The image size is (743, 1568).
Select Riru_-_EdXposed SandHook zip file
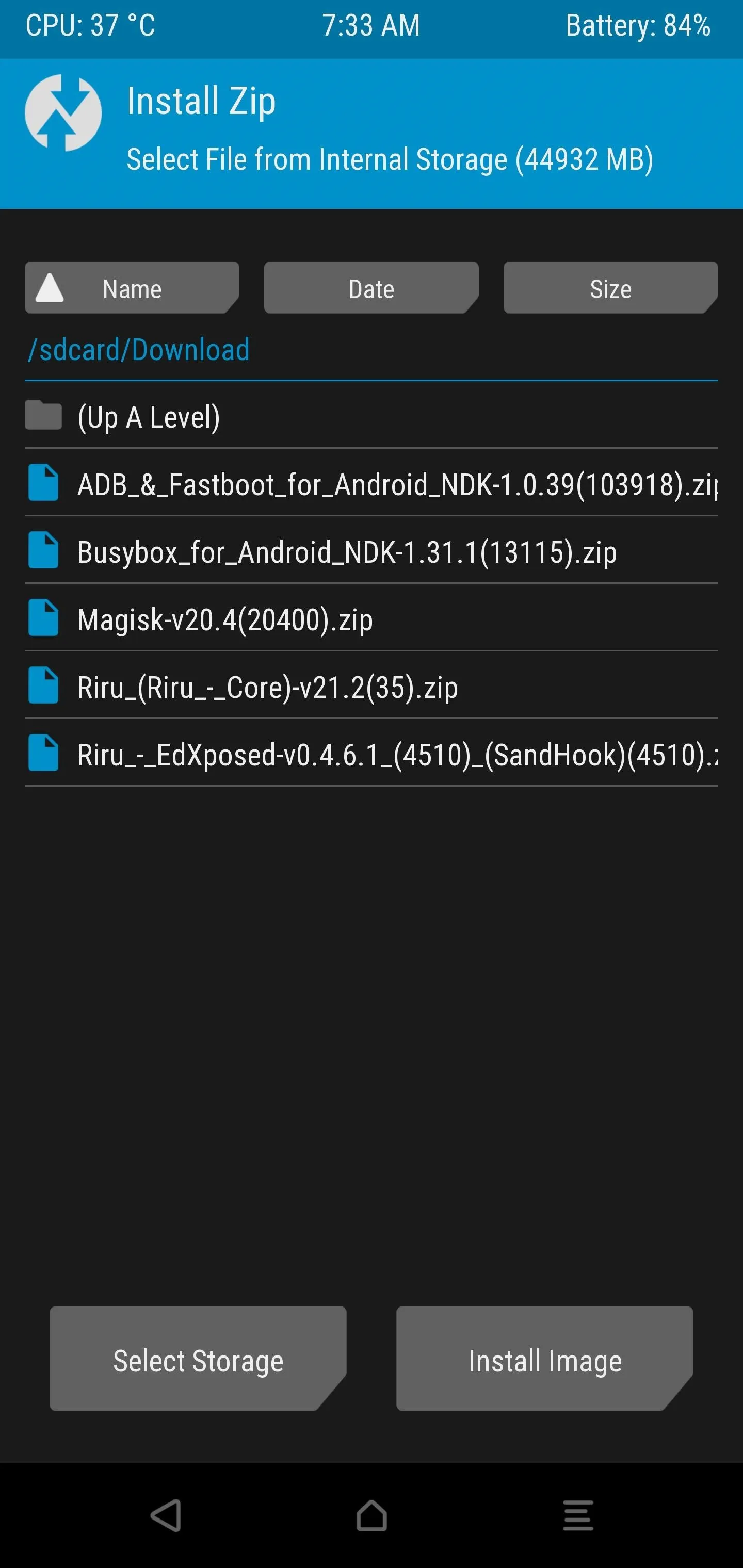(372, 753)
